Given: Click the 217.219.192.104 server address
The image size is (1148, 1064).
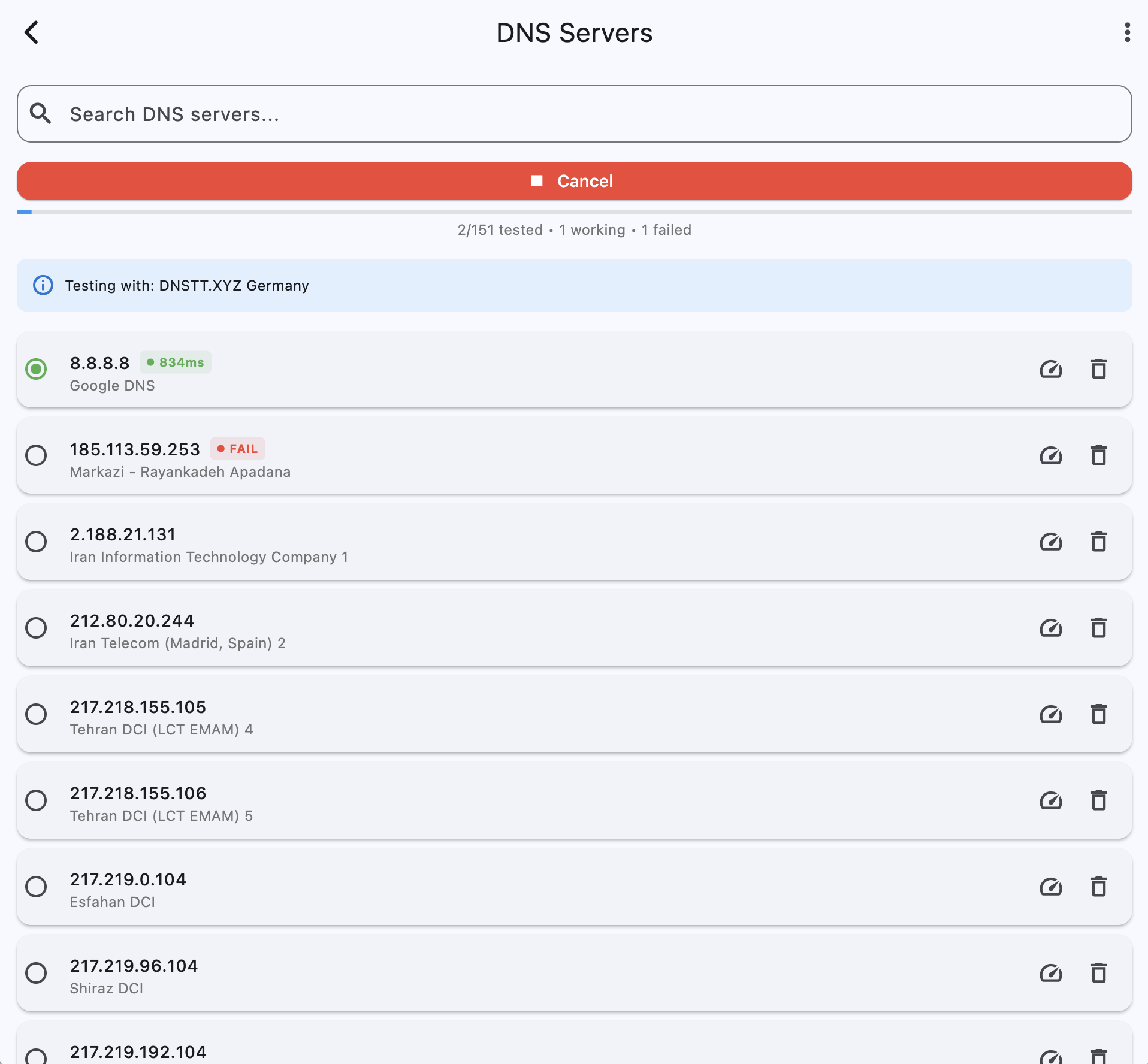Looking at the screenshot, I should click(138, 1052).
